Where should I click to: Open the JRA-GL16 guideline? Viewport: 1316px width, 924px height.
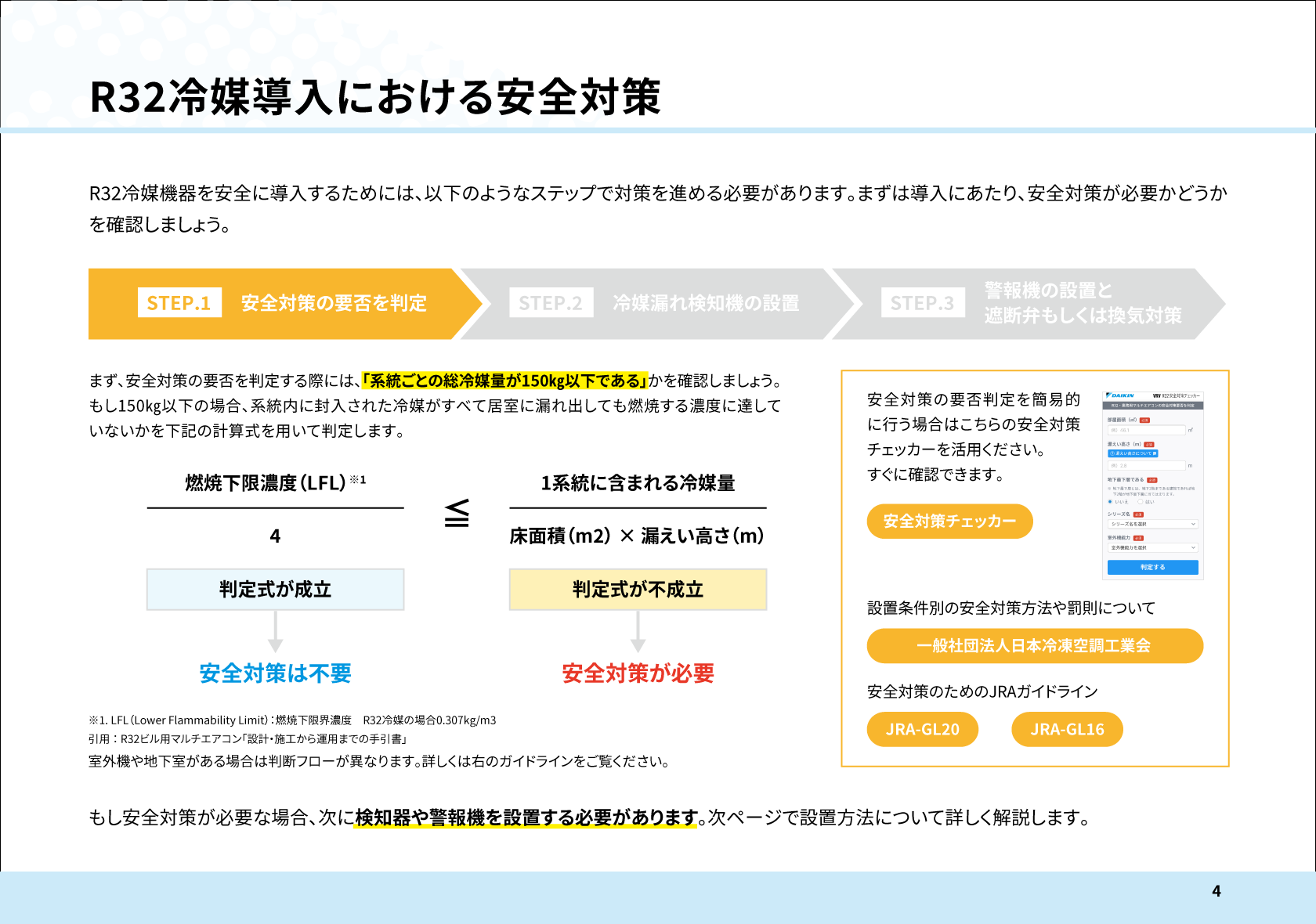point(1067,730)
